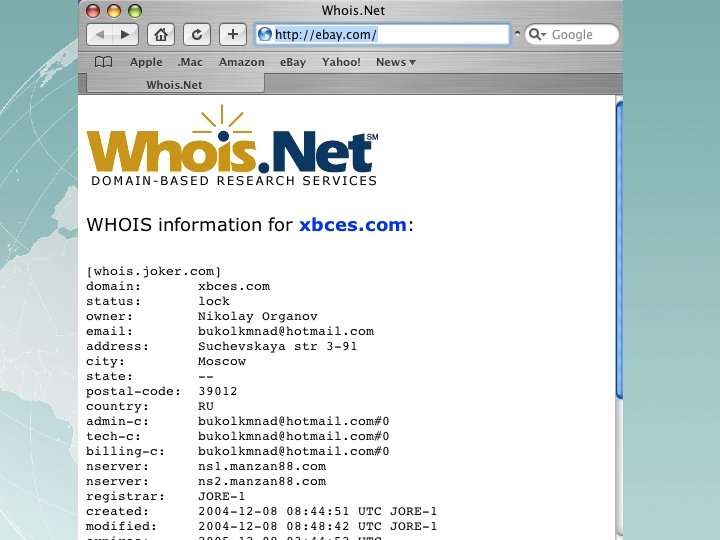Click into the Google search field

(572, 34)
